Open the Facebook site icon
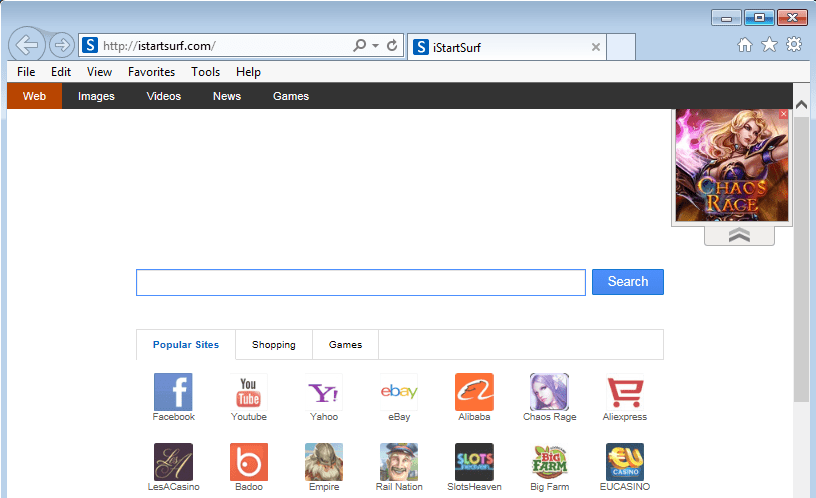Screen dimensions: 816x498 173,392
